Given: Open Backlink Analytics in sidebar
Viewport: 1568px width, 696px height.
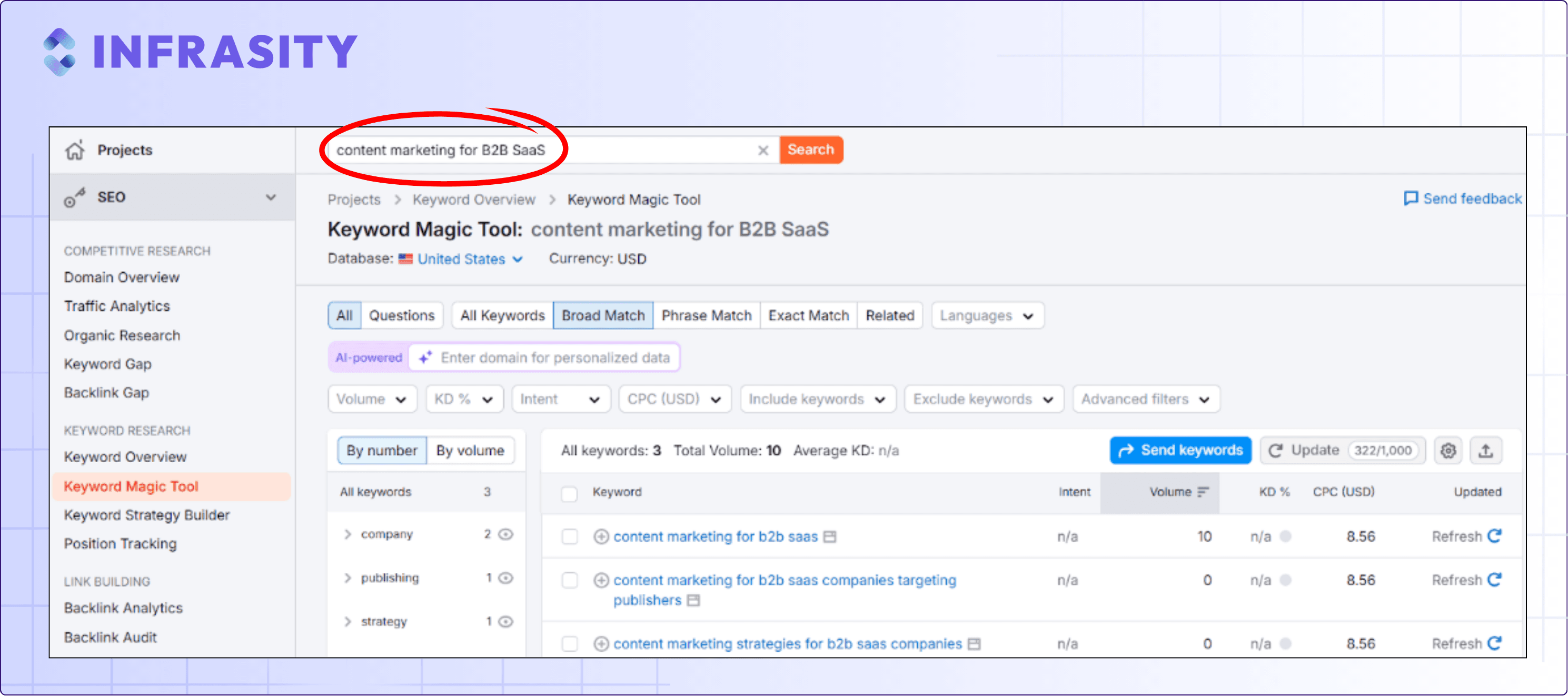Looking at the screenshot, I should click(x=124, y=609).
